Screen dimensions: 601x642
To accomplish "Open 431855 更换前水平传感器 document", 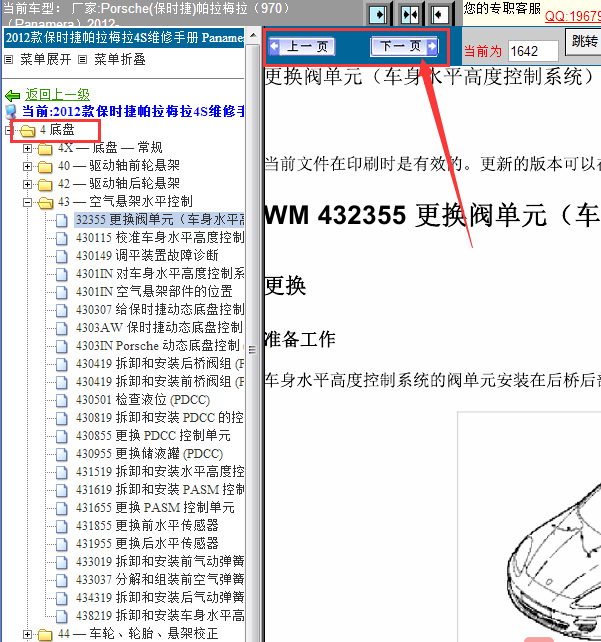I will click(147, 526).
